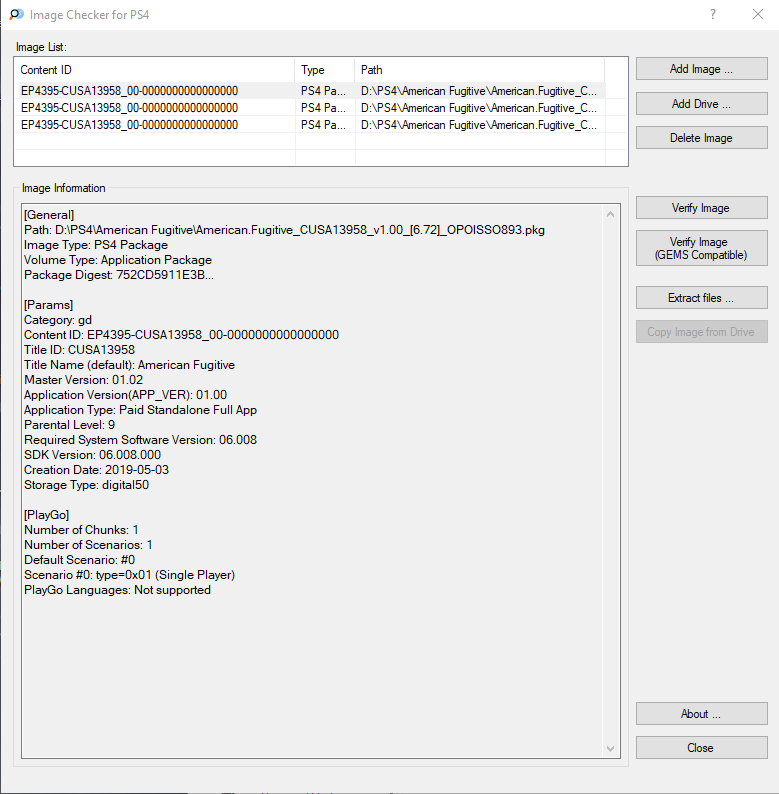Select the third EP4395-CUSA13958 row
Image resolution: width=779 pixels, height=794 pixels.
click(x=311, y=125)
